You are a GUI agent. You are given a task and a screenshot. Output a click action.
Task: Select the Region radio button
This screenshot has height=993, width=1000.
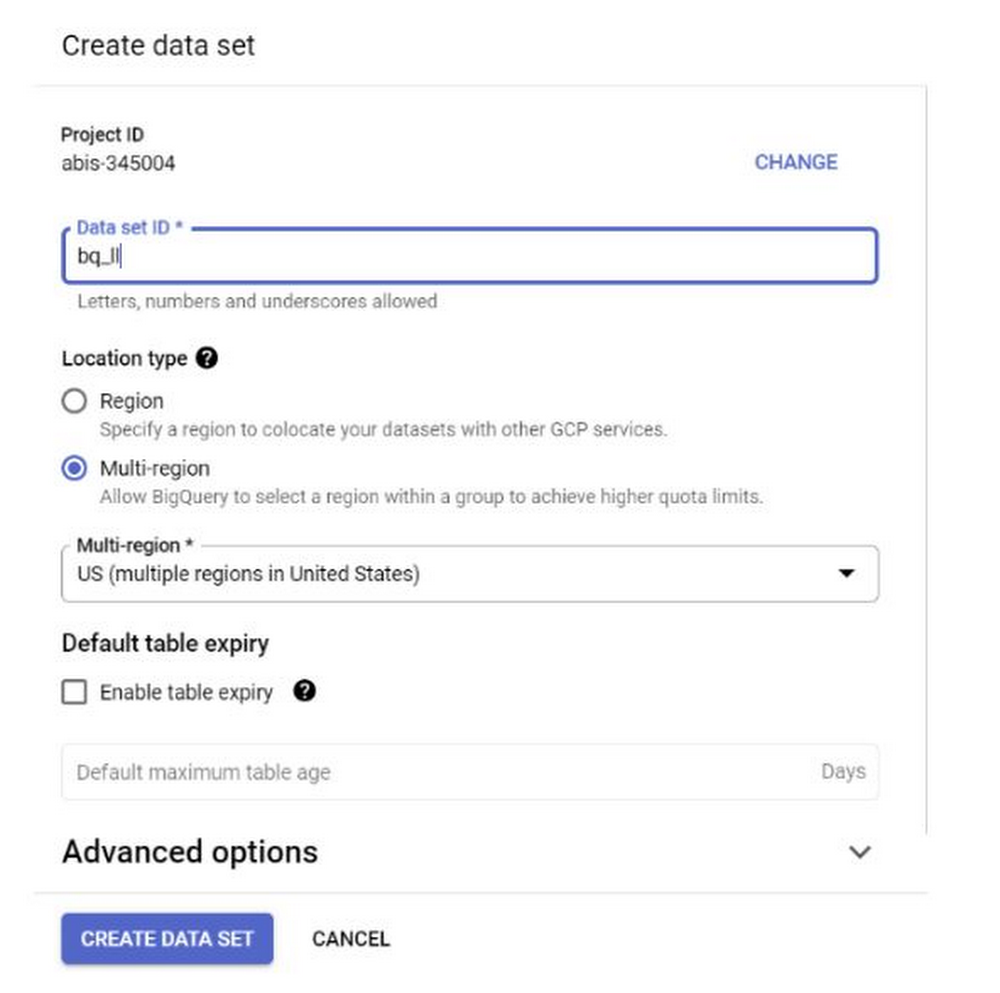[x=74, y=402]
